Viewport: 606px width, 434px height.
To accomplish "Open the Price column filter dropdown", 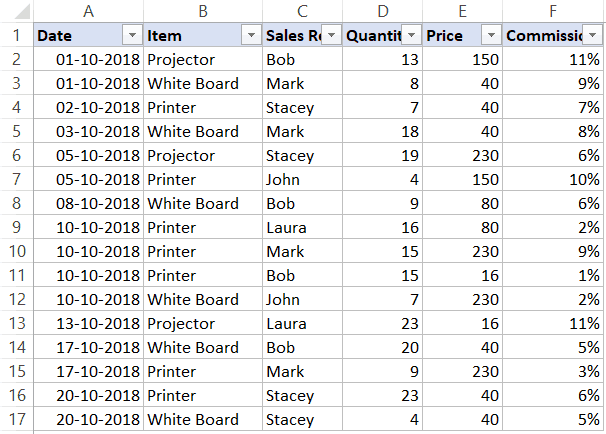I will [491, 35].
